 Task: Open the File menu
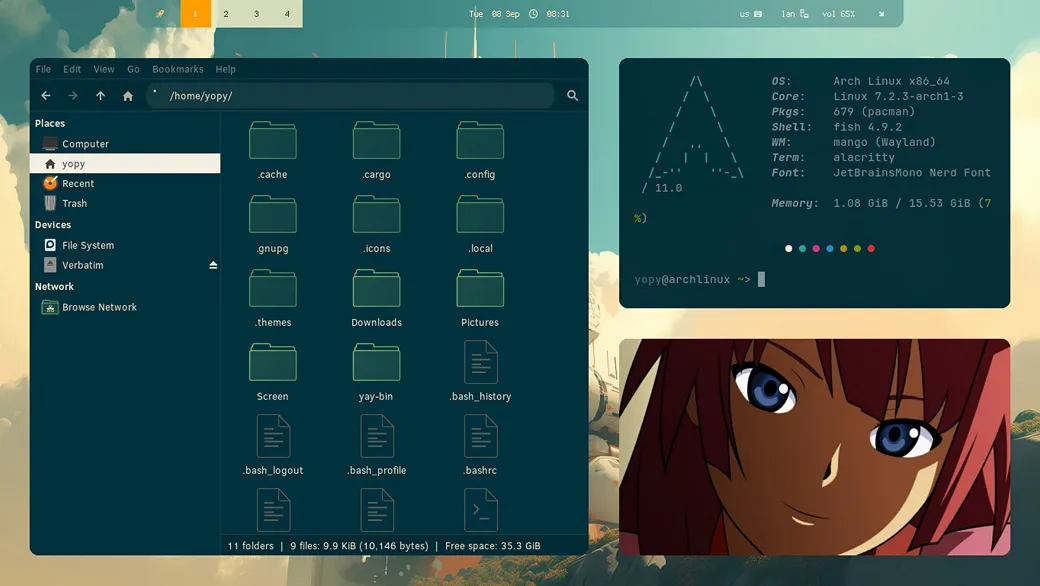click(x=43, y=69)
